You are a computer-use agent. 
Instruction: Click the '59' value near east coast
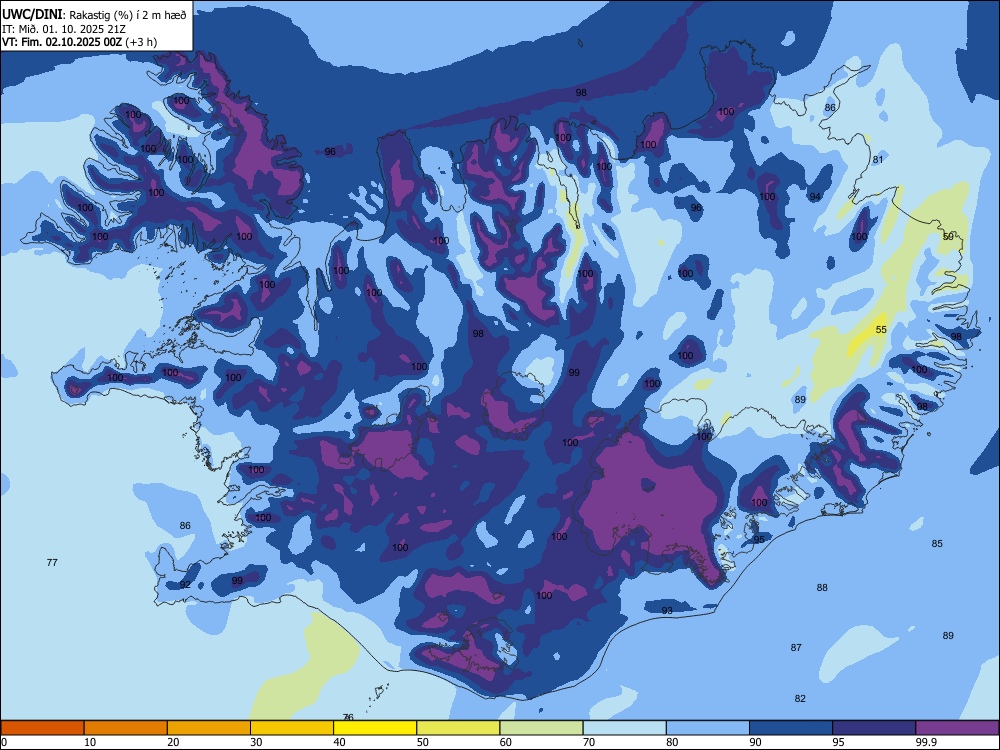pyautogui.click(x=948, y=237)
